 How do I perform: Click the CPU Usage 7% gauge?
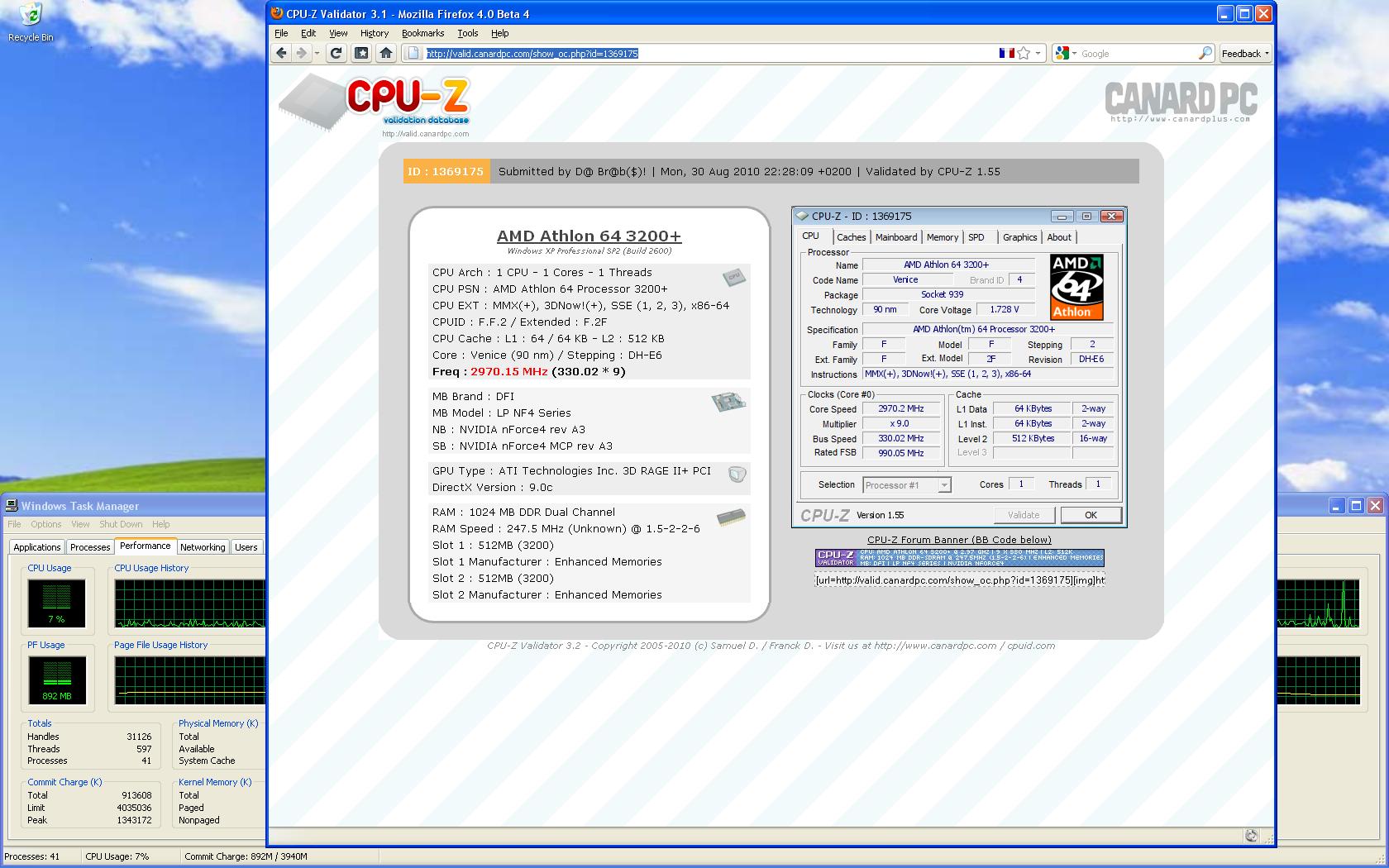point(56,603)
